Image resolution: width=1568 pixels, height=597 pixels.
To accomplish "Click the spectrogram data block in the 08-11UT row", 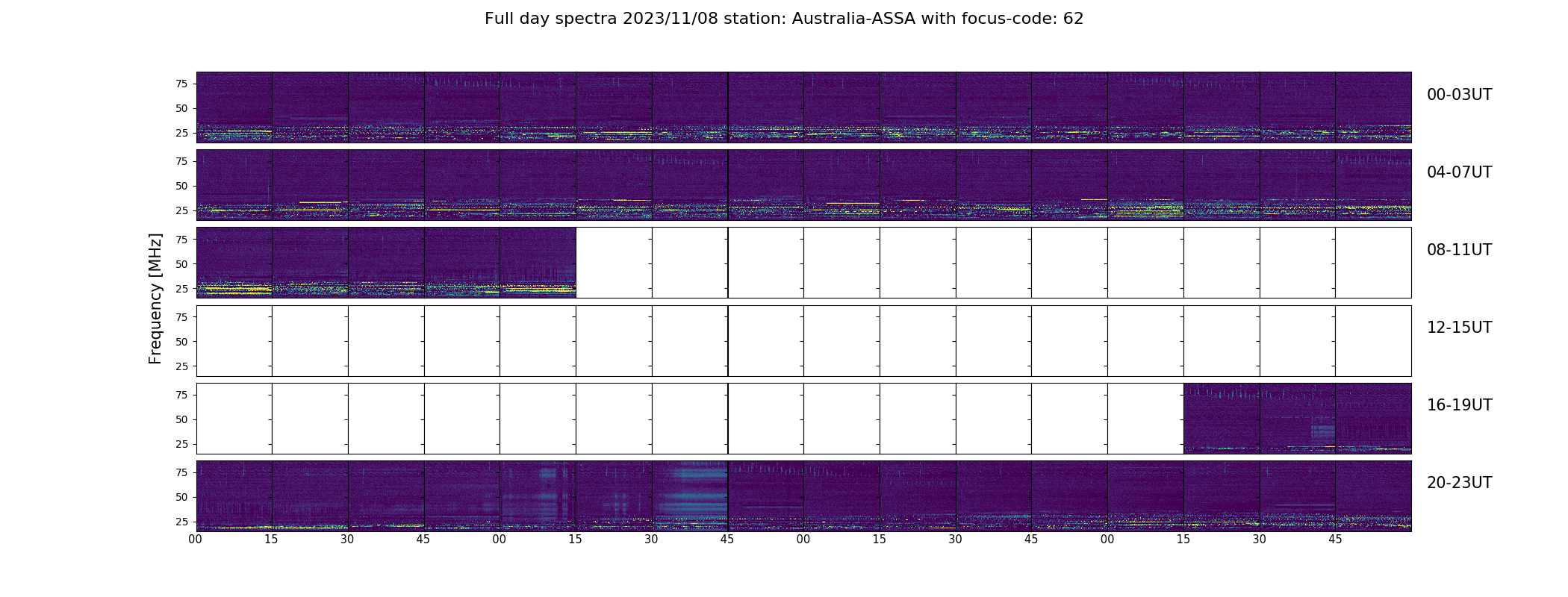I will point(386,263).
